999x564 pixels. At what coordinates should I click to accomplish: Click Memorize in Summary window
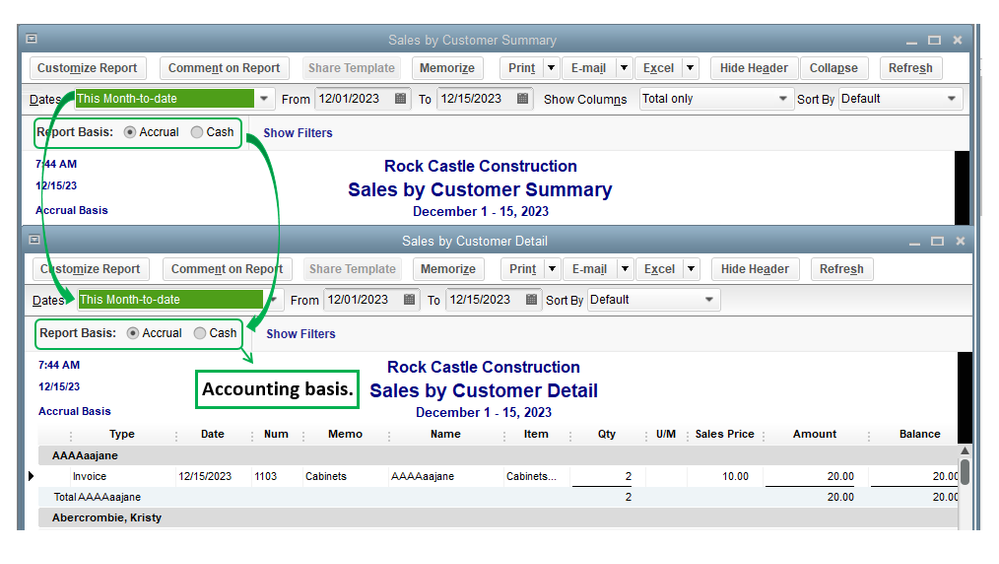coord(447,68)
